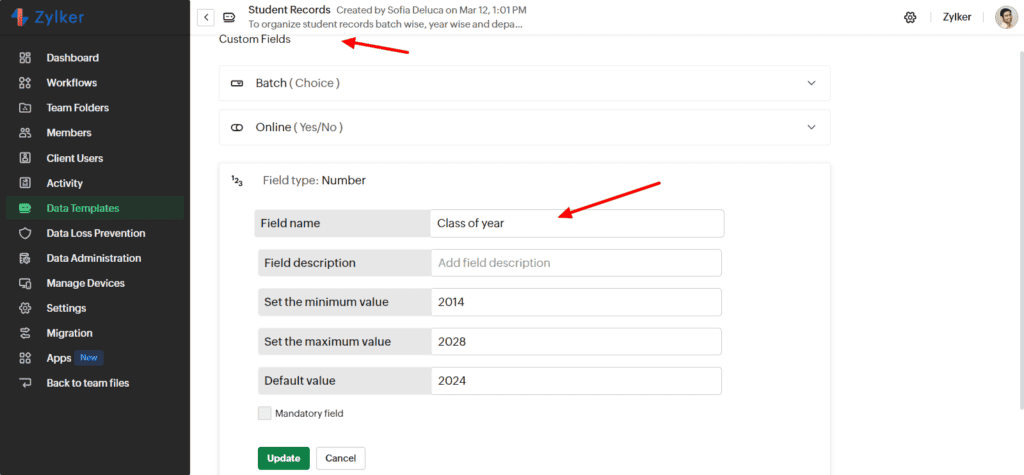Screen dimensions: 1024x475
Task: Open Dashboard in the sidebar
Action: [x=72, y=57]
